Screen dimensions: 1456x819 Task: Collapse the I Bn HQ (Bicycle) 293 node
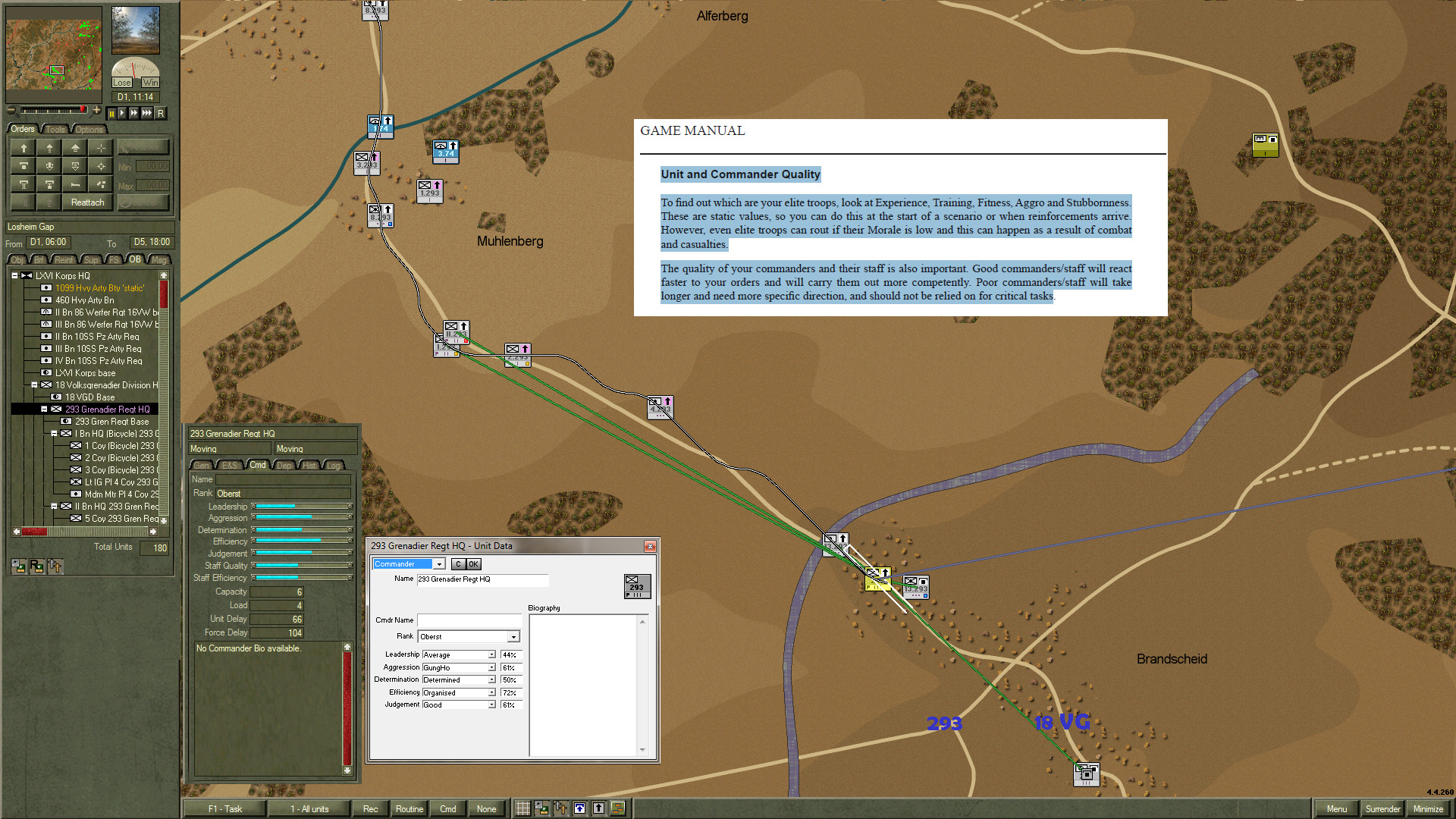54,434
